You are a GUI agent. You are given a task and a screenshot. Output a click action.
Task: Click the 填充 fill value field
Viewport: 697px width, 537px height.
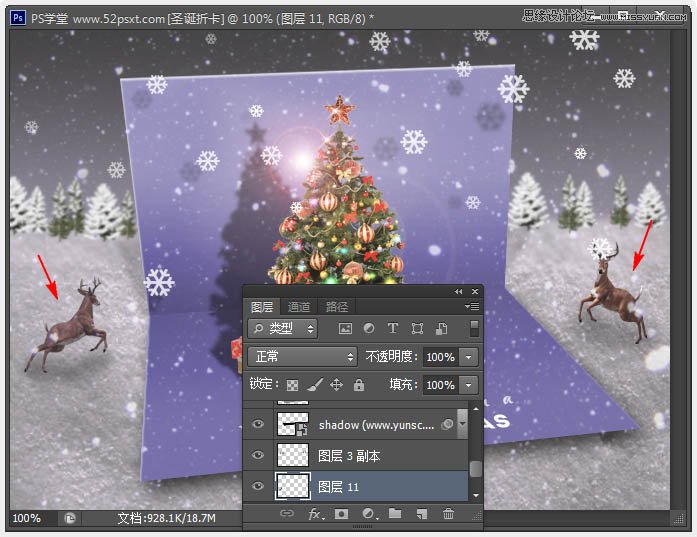[440, 385]
